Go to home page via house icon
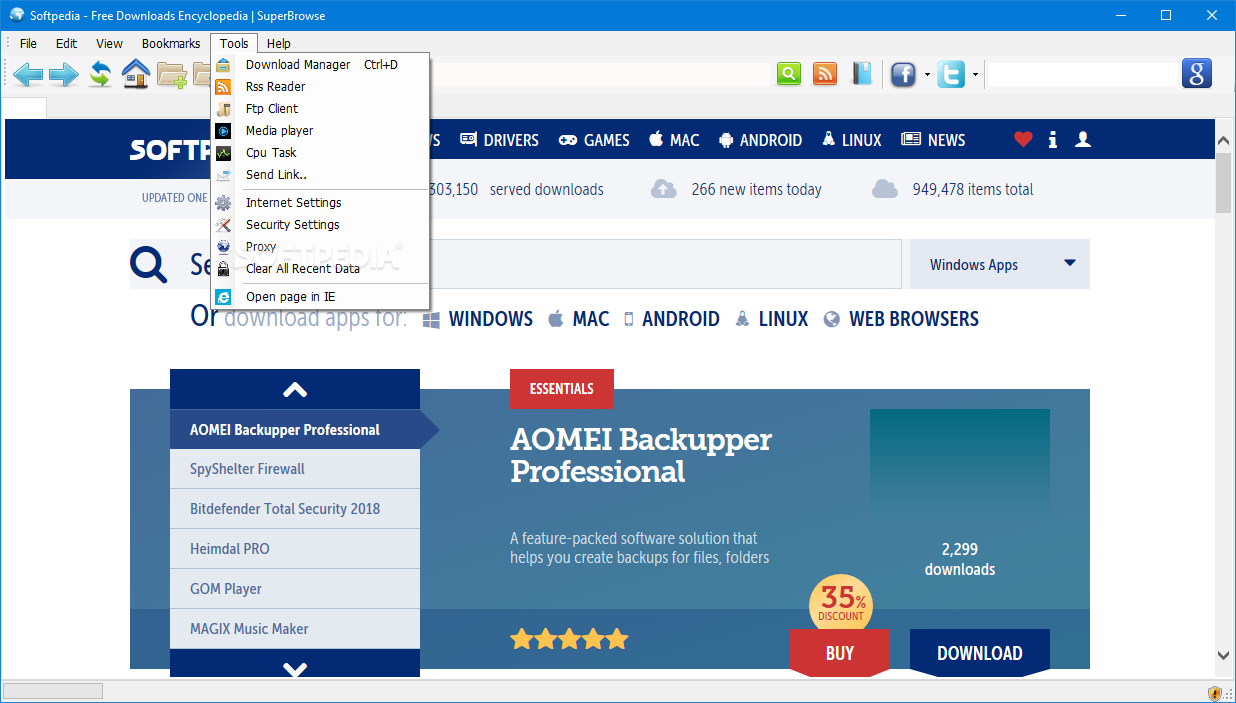 tap(136, 74)
